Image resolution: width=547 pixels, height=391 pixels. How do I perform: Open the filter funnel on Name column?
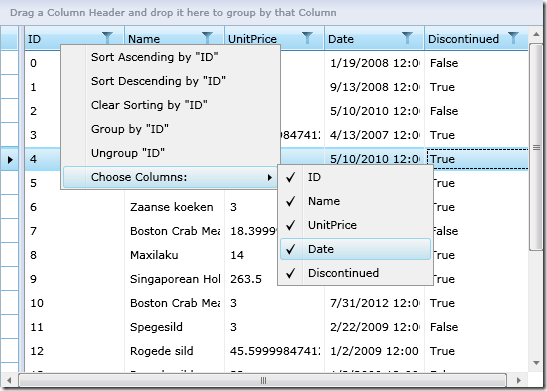tap(207, 38)
